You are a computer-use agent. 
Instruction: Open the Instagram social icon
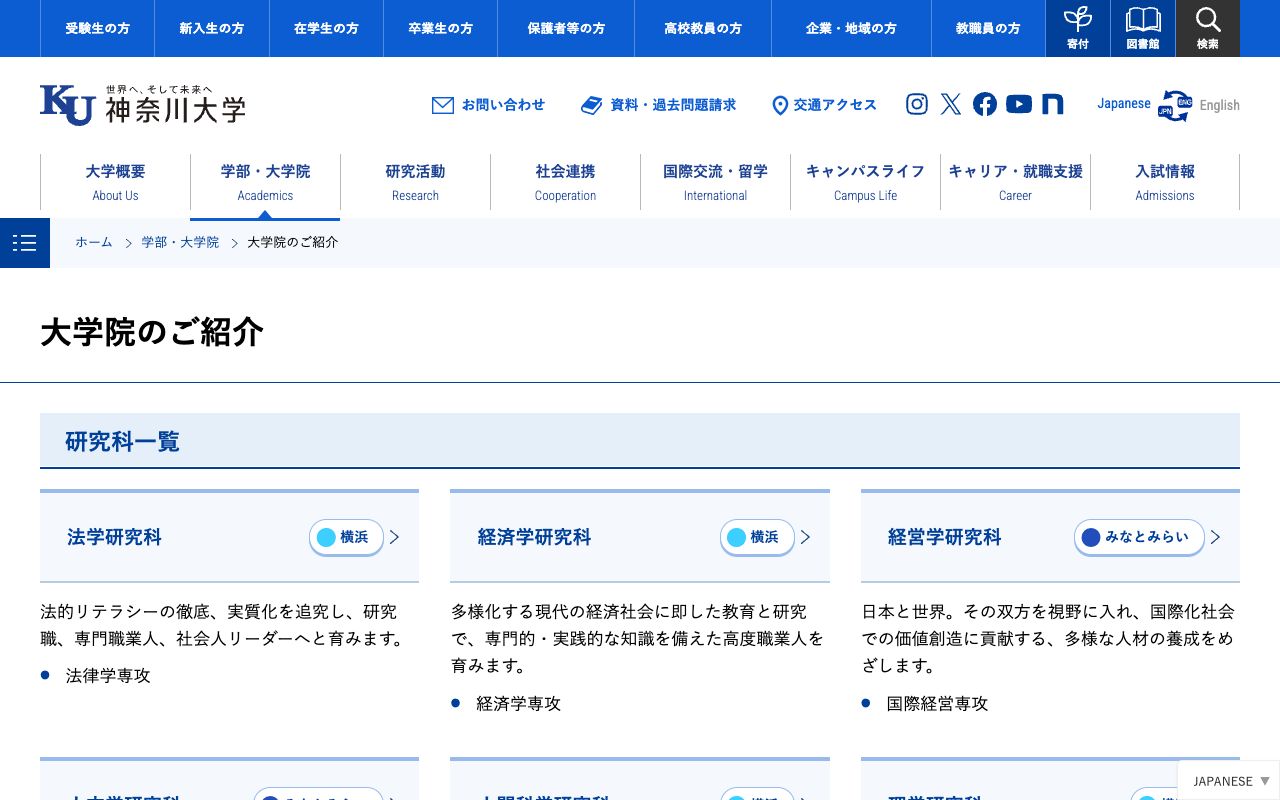tap(917, 104)
